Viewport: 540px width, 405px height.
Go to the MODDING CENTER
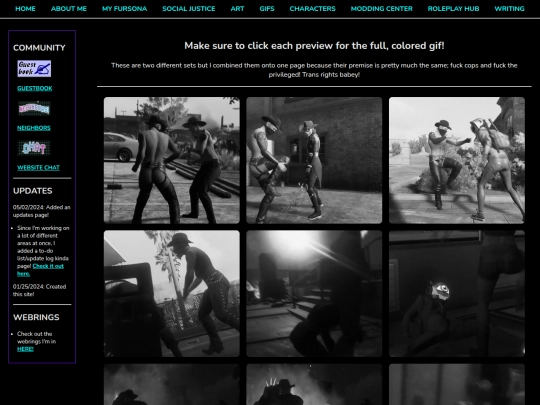[x=381, y=9]
